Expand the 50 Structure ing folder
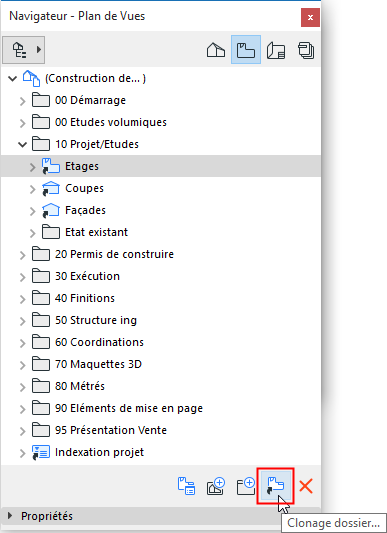The width and height of the screenshot is (387, 533). (x=22, y=321)
